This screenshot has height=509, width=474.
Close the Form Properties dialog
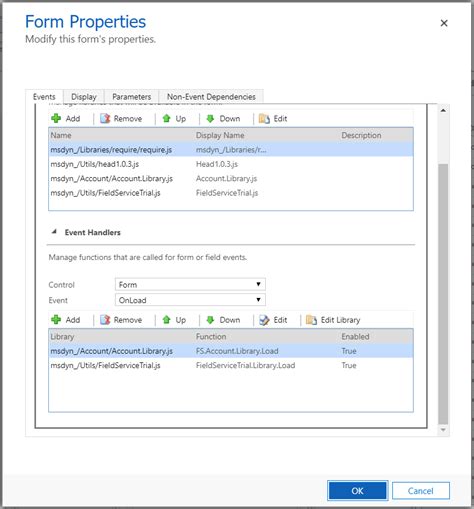444,23
